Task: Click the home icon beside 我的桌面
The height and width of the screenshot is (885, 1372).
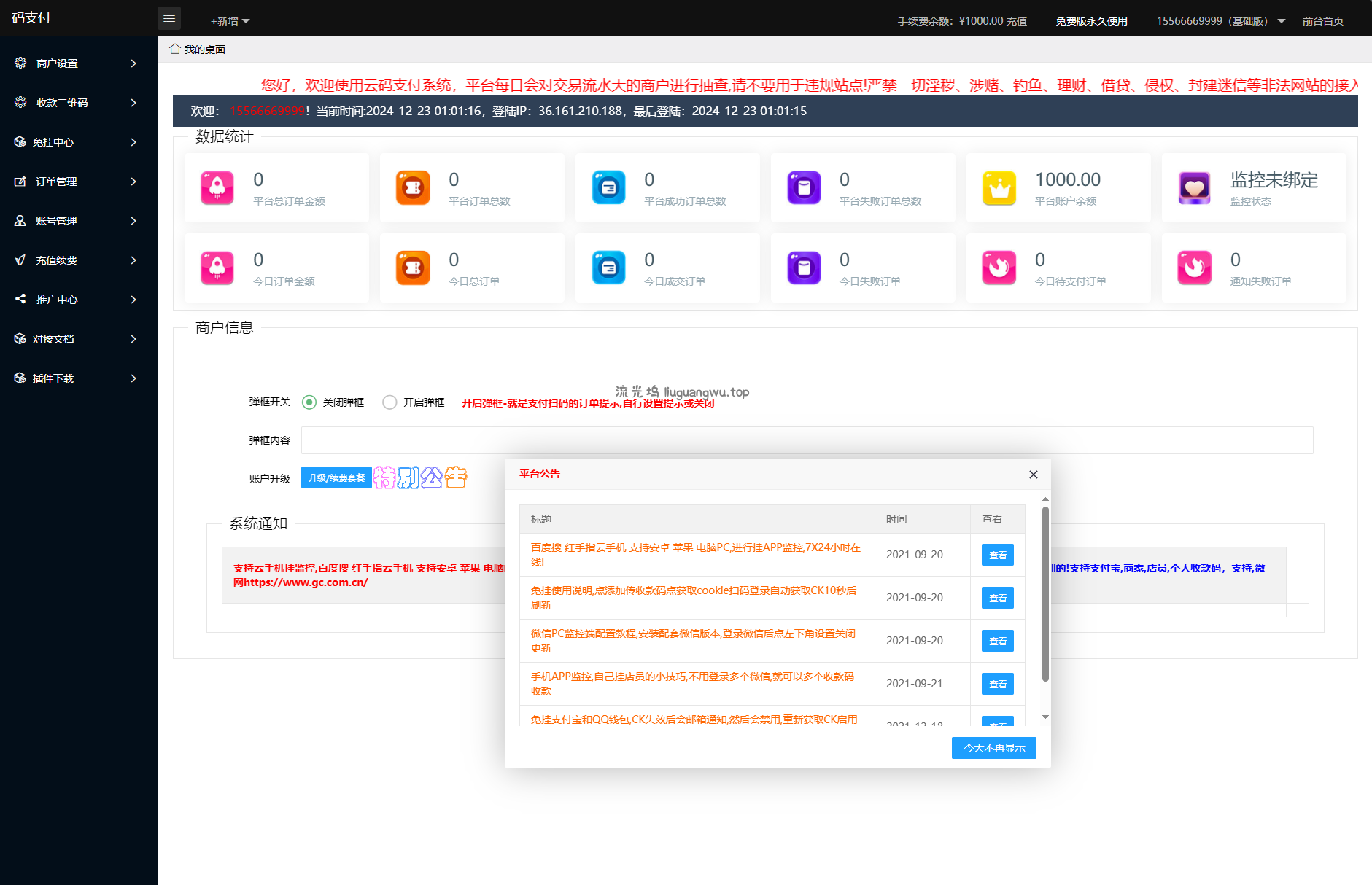Action: 175,49
